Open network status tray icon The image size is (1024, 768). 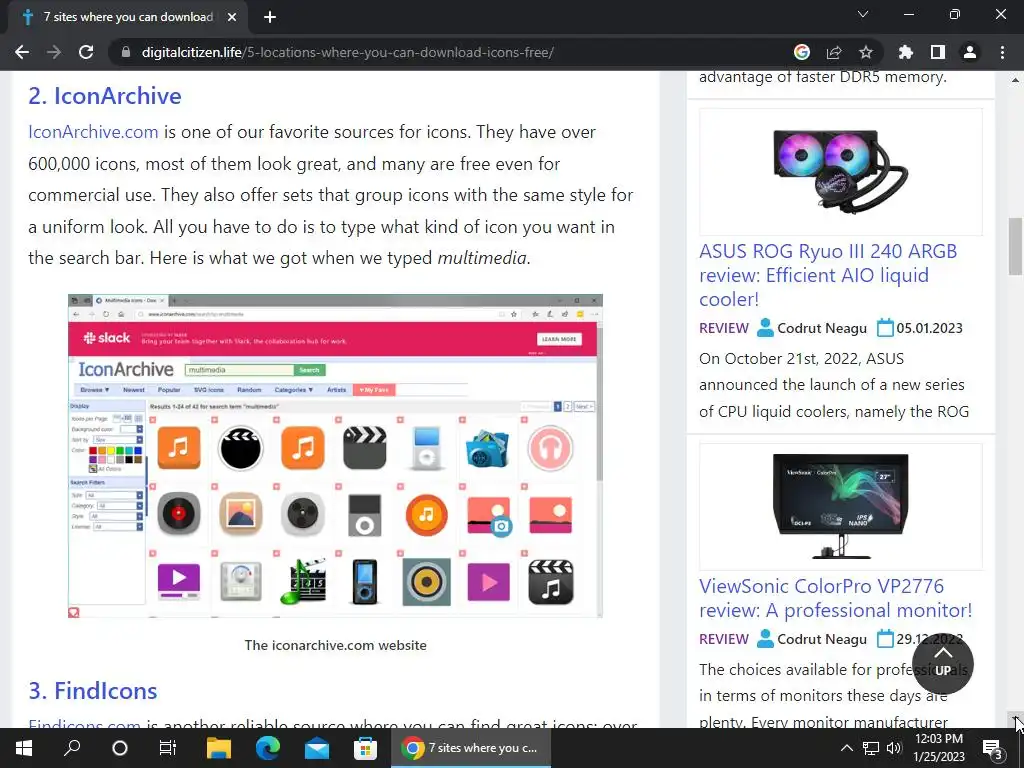pyautogui.click(x=871, y=748)
